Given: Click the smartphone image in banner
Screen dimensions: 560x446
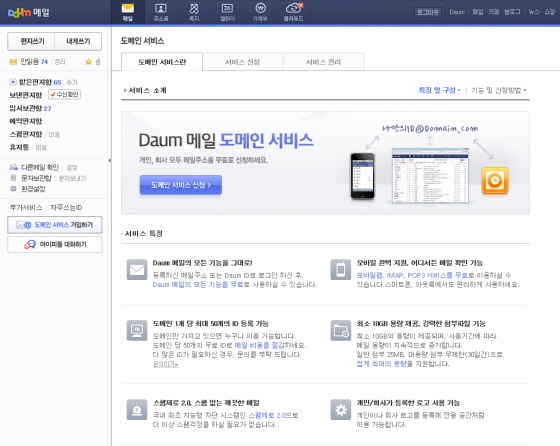Looking at the screenshot, I should [362, 175].
